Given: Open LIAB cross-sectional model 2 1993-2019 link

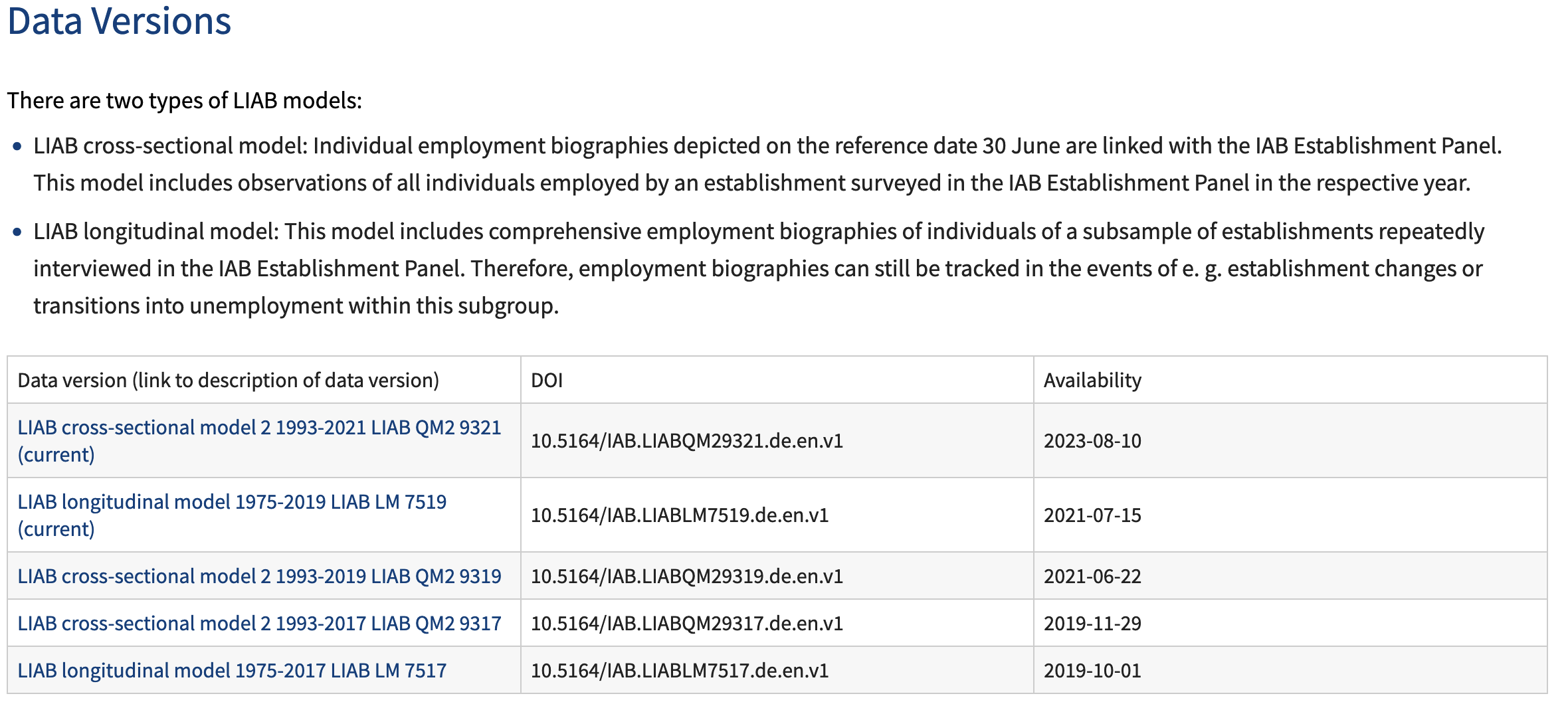Looking at the screenshot, I should point(259,576).
